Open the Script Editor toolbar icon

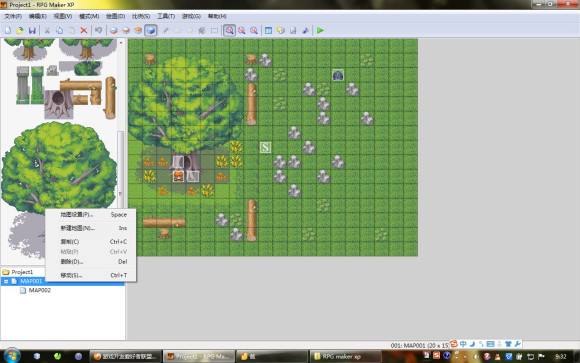[x=293, y=30]
